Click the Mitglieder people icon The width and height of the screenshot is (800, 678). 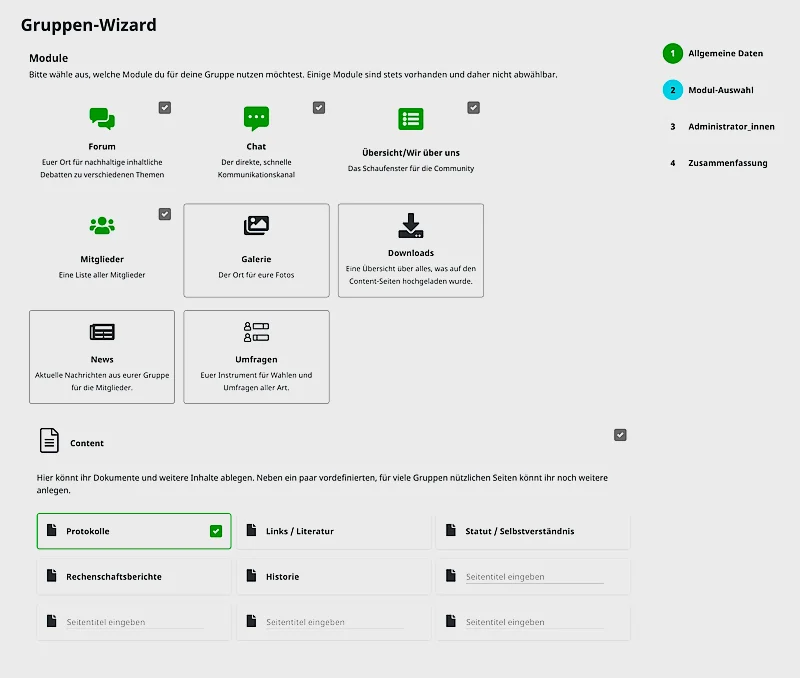(x=102, y=226)
